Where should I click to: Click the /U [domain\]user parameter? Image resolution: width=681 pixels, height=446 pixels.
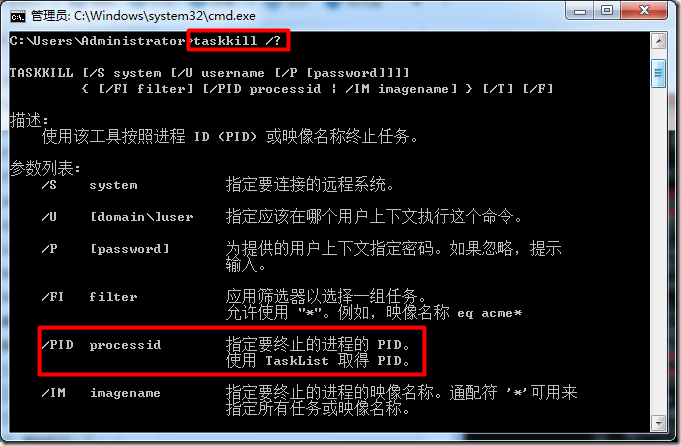117,217
